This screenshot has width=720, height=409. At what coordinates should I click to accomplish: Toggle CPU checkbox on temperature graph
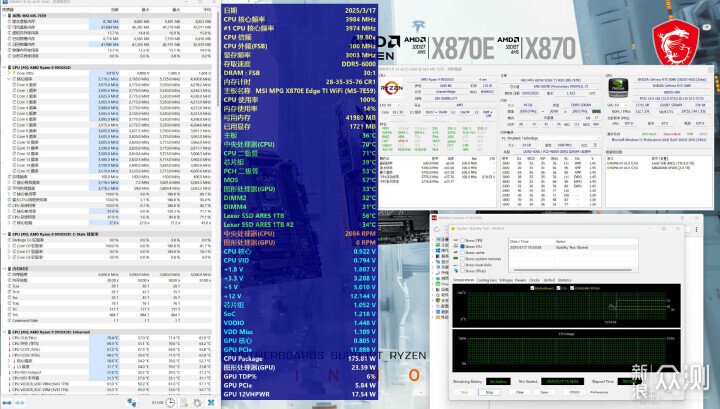coord(558,288)
